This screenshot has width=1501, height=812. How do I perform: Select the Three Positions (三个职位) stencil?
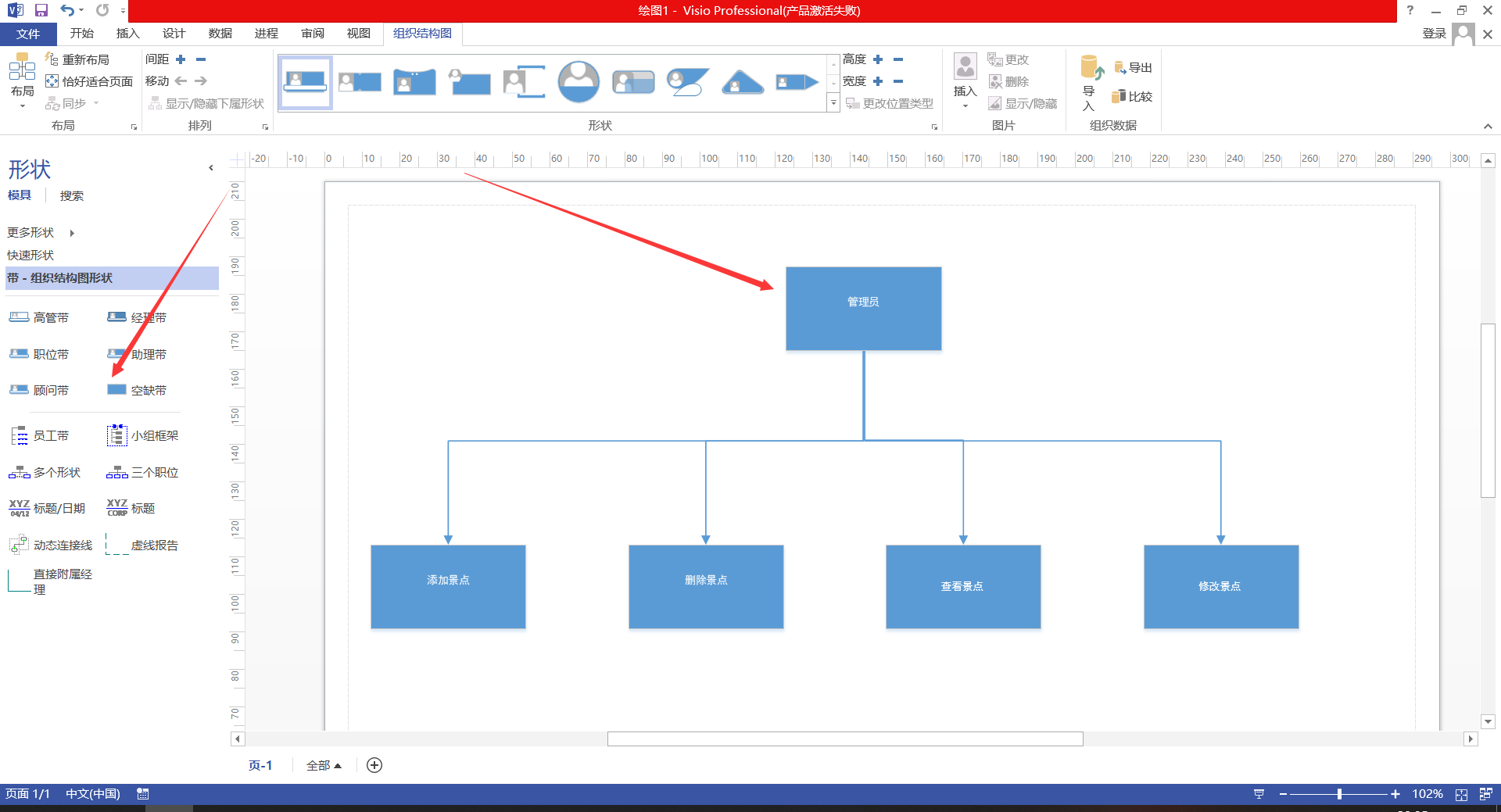(x=143, y=472)
